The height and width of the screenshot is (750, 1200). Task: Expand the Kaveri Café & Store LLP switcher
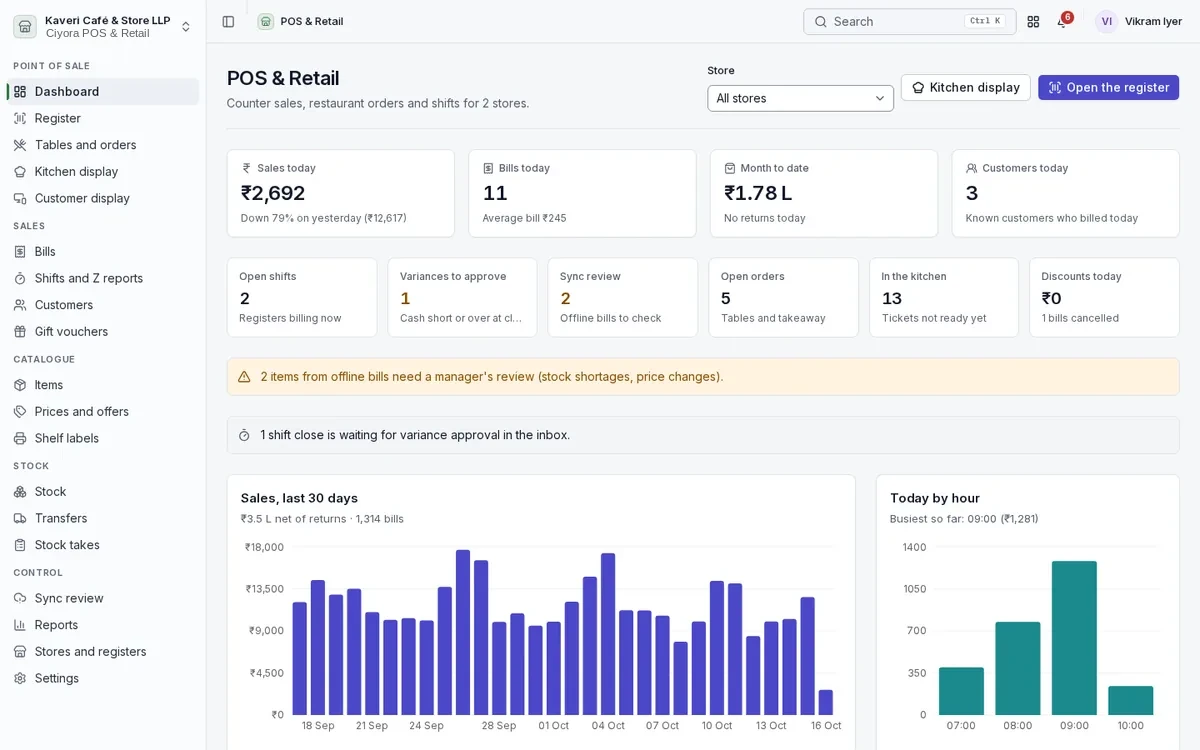(100, 26)
